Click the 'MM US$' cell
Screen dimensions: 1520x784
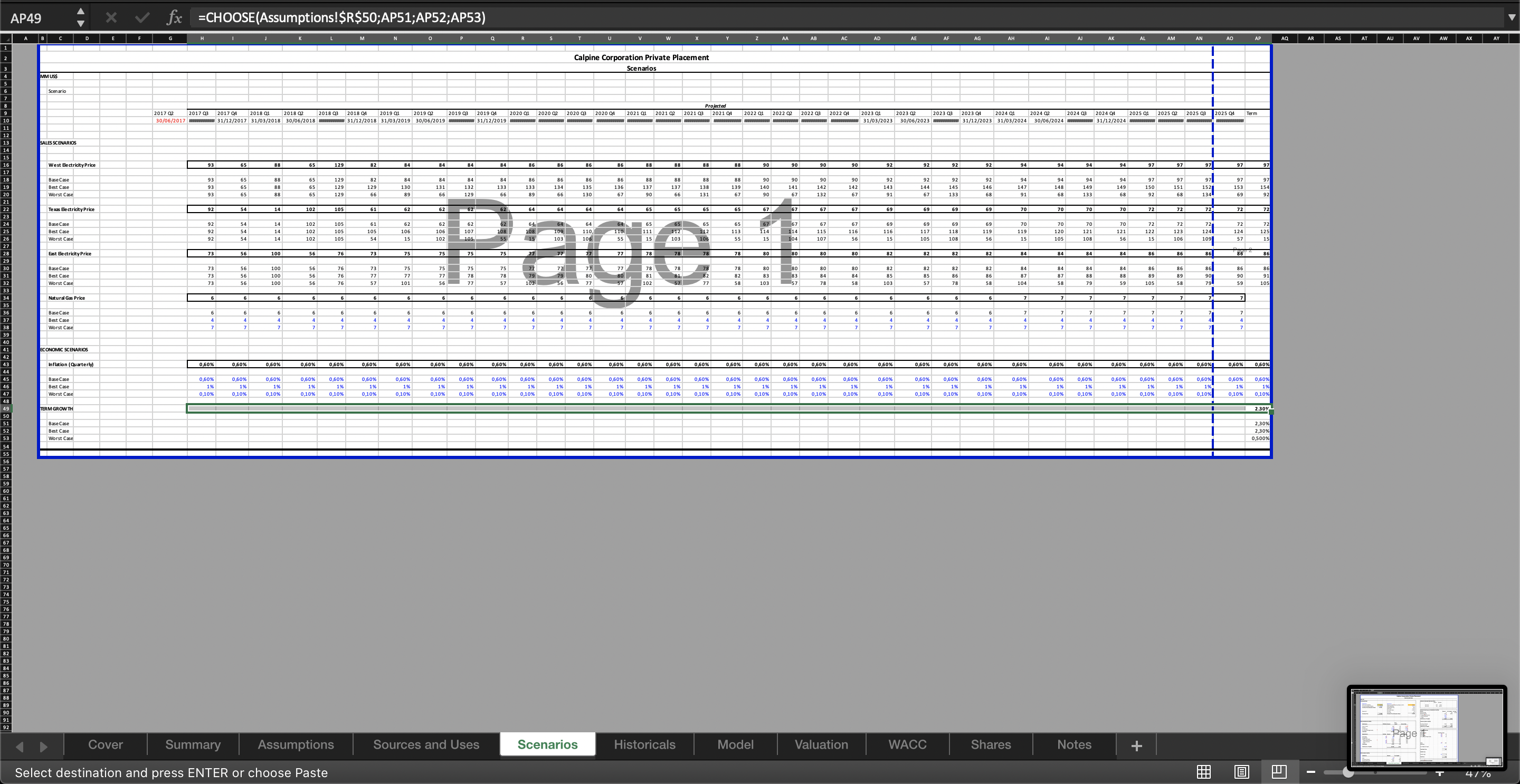(x=49, y=76)
